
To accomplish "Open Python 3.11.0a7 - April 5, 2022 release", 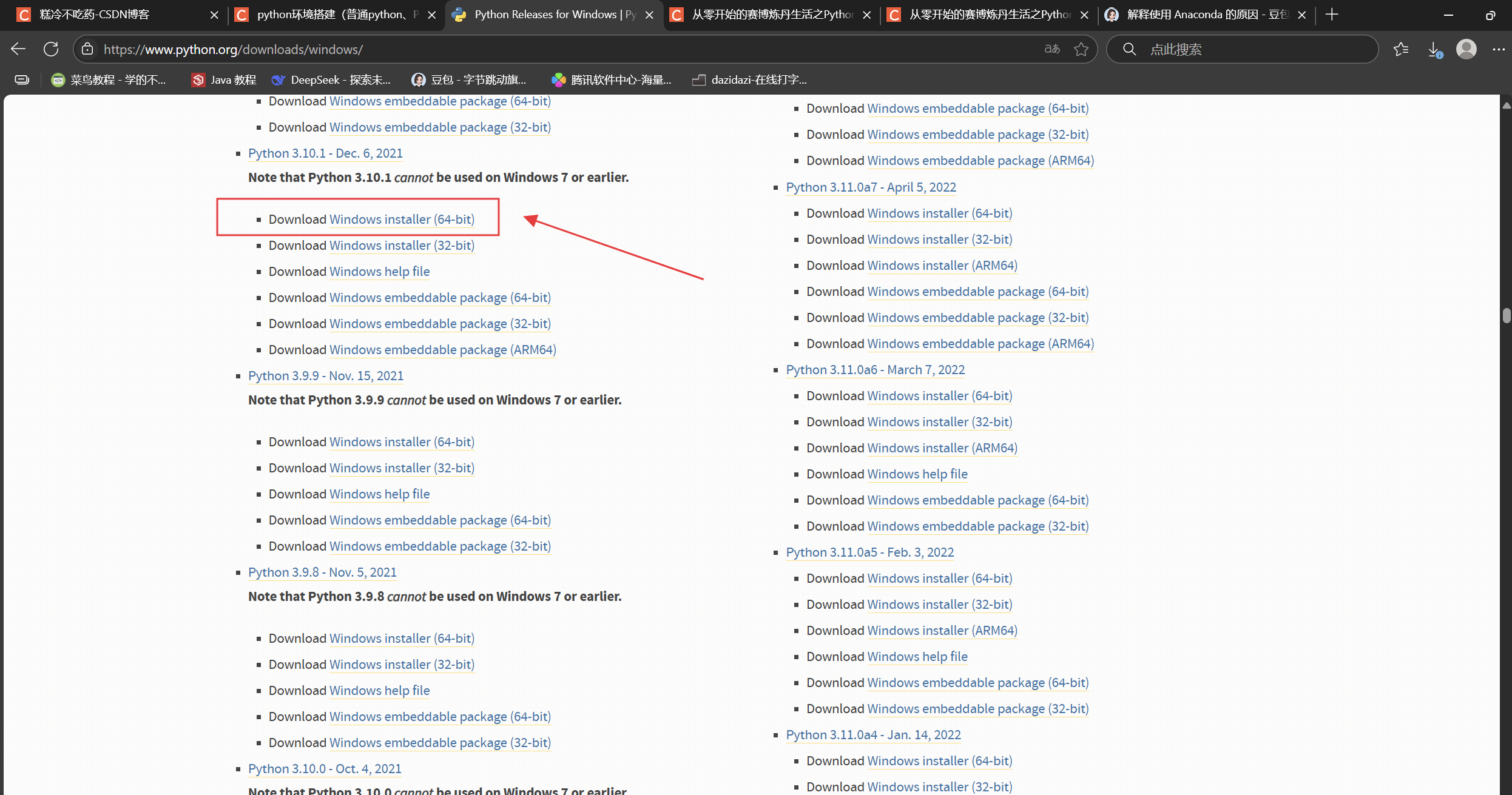I will tap(871, 187).
